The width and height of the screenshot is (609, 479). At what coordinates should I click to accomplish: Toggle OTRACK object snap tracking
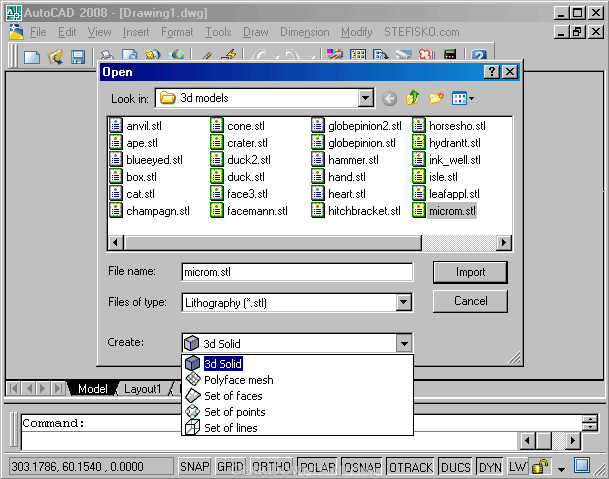coord(411,466)
